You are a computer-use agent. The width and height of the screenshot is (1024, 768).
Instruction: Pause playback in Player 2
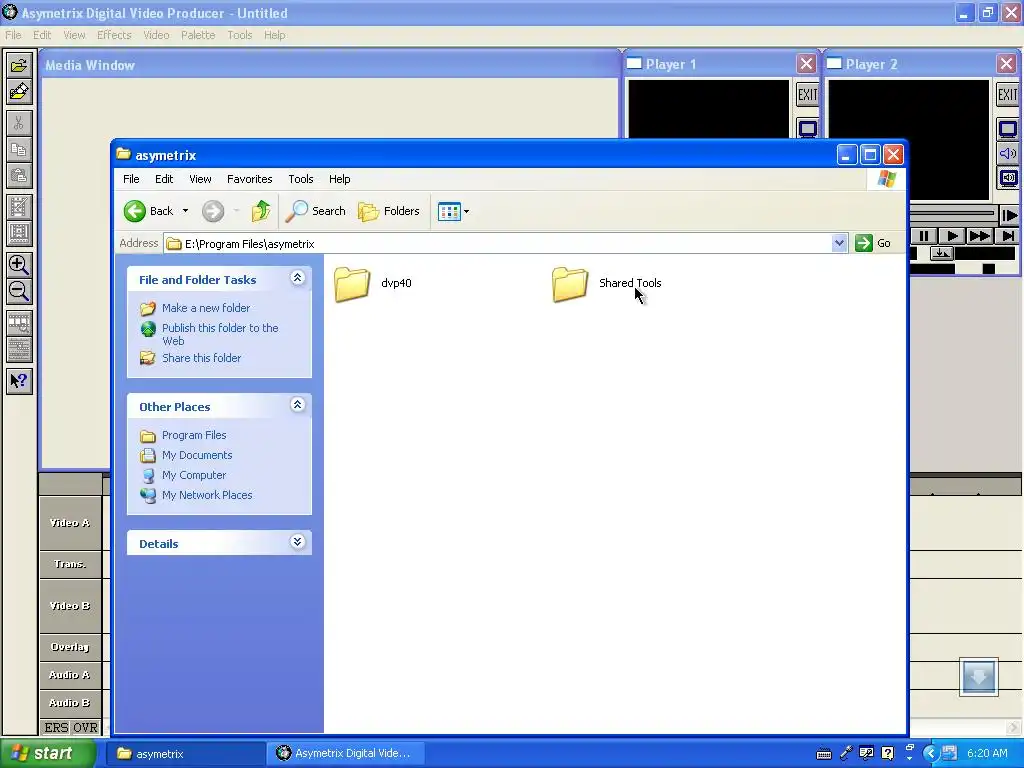click(x=923, y=236)
